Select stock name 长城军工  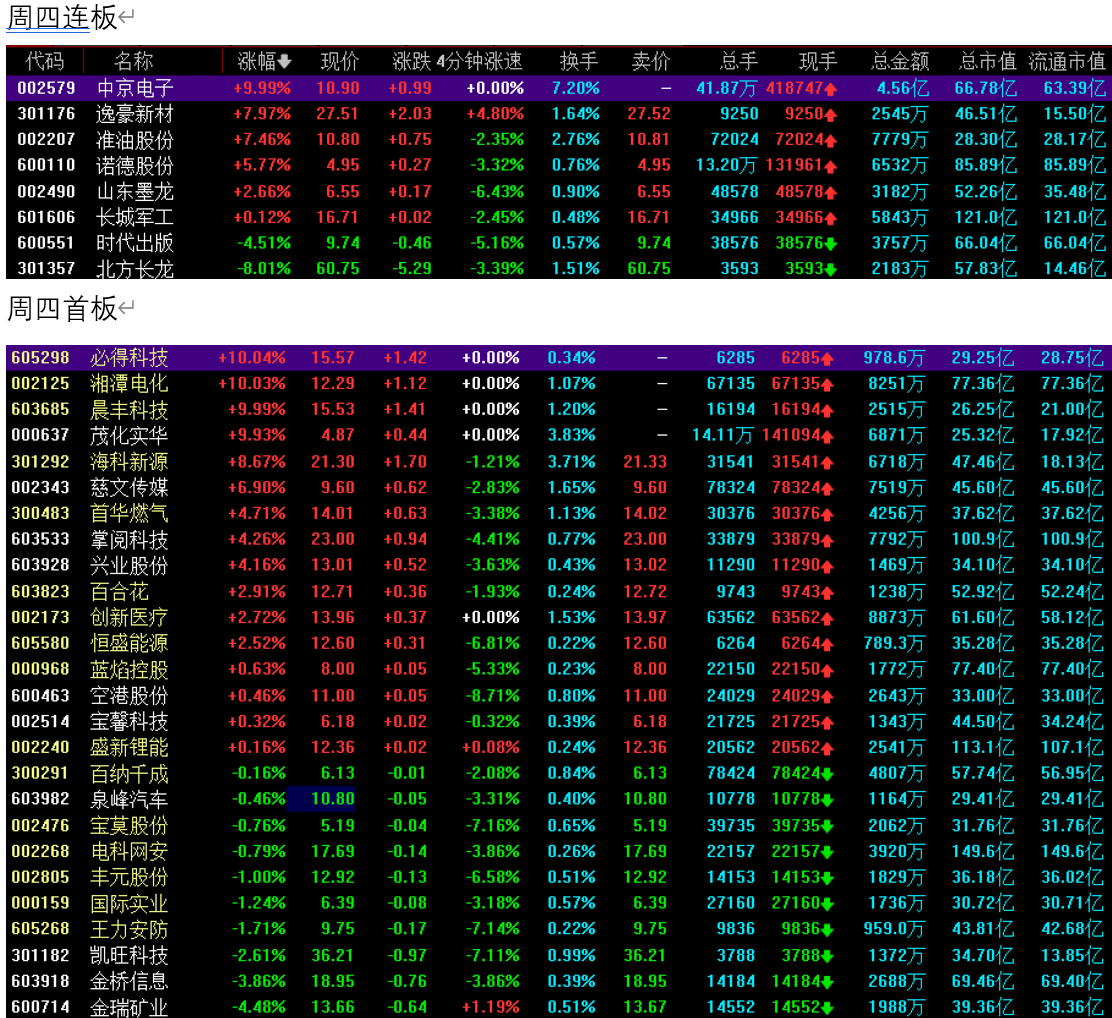[x=135, y=217]
